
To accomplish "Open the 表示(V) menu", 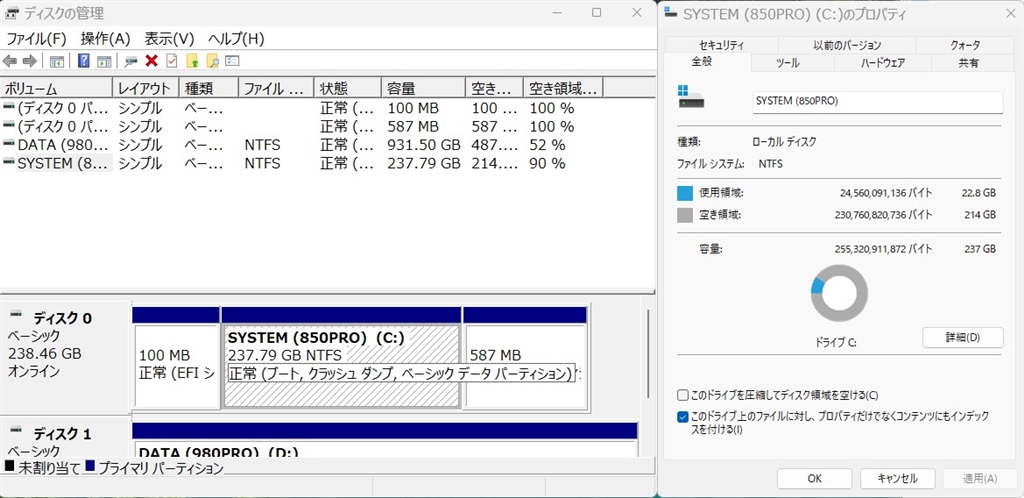I will tap(169, 39).
